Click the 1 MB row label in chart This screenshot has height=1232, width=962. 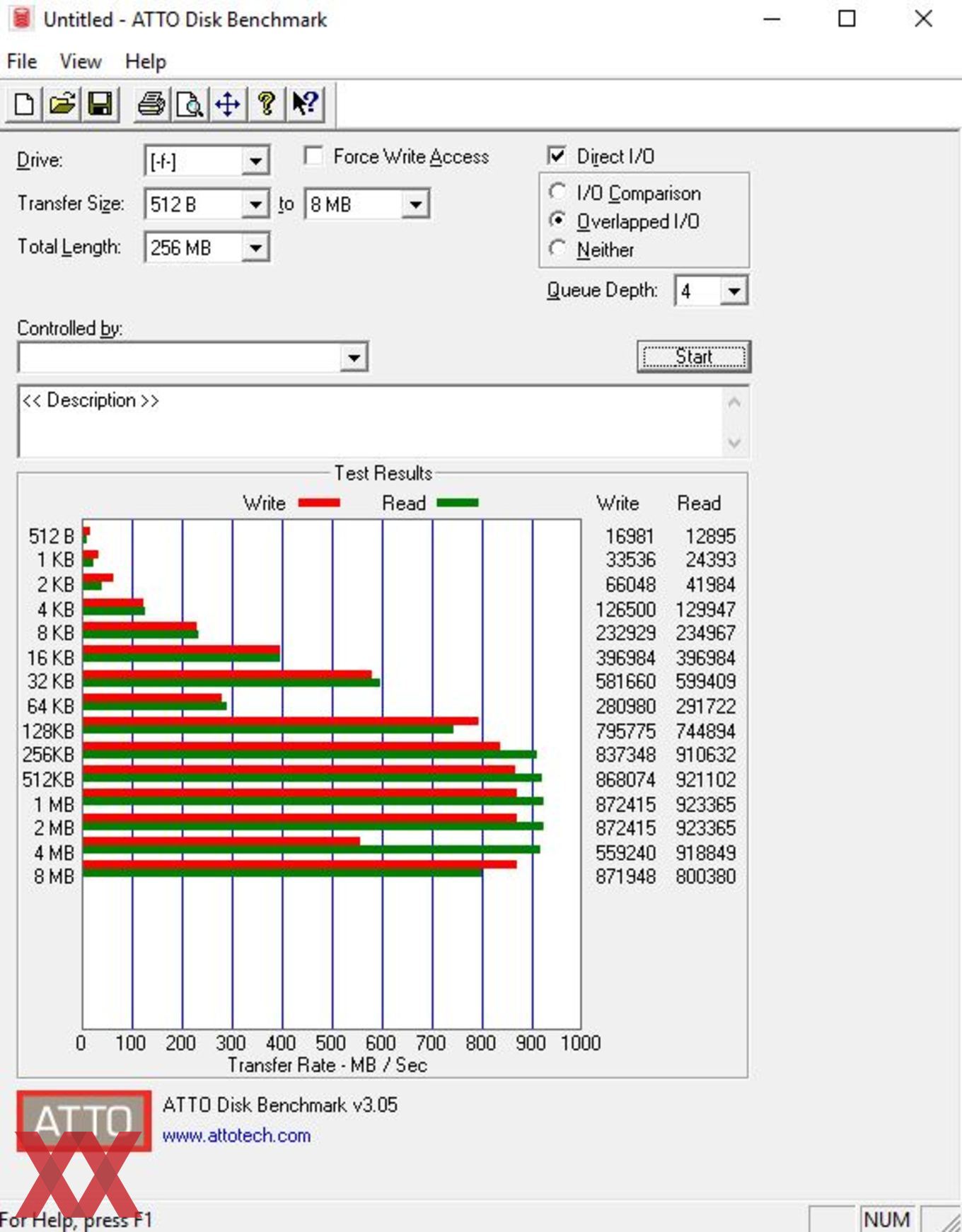(54, 804)
